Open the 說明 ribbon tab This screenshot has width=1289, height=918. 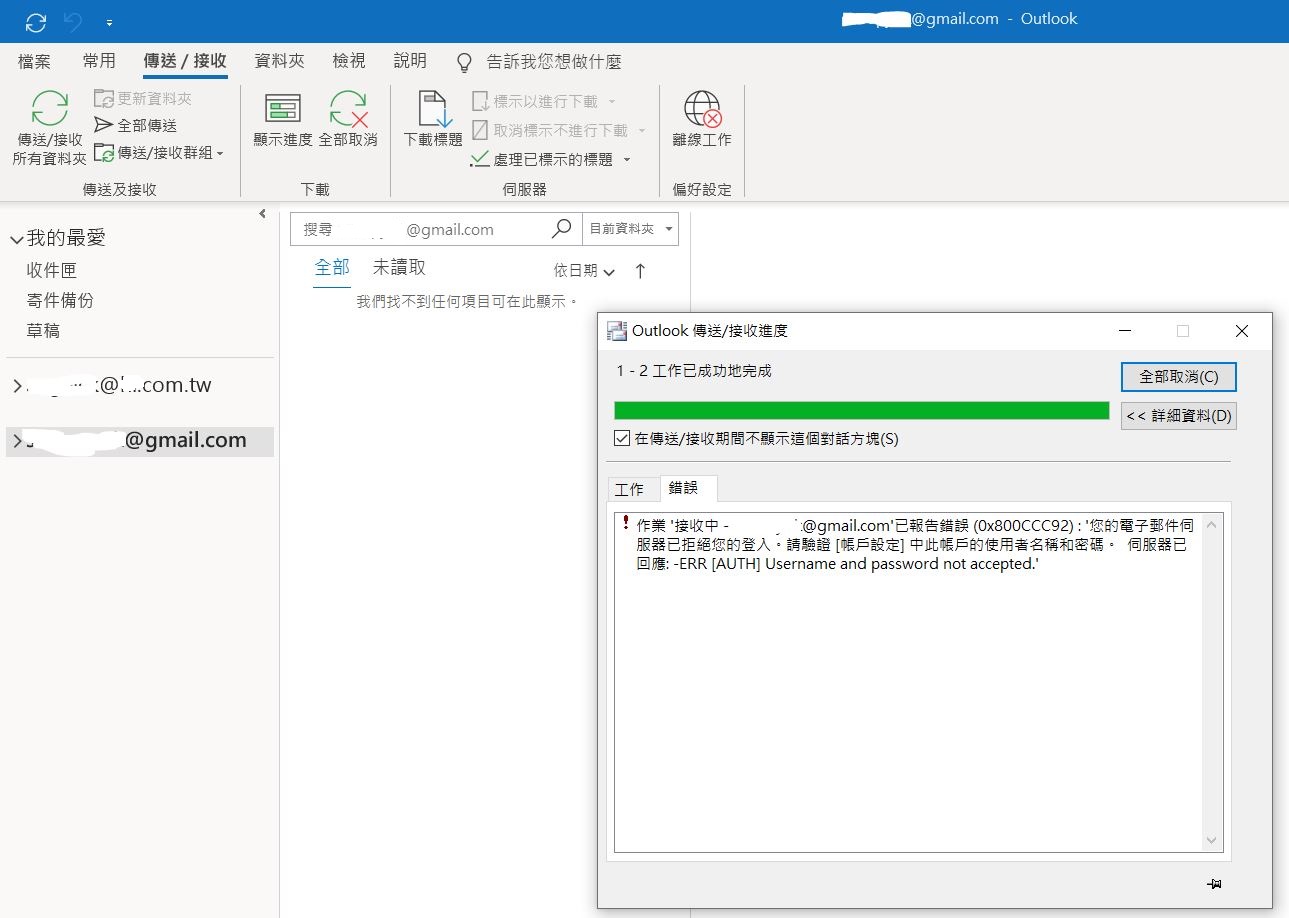point(410,61)
